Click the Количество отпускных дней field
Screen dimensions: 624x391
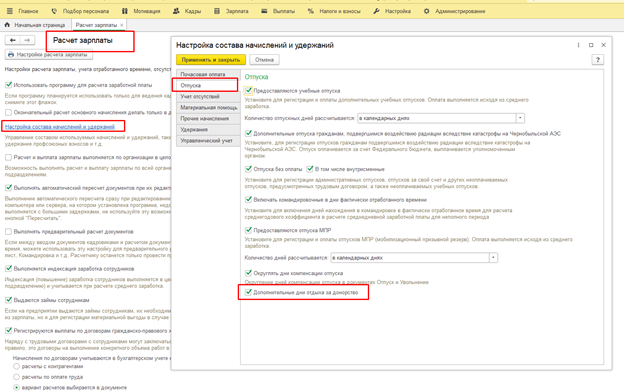437,118
